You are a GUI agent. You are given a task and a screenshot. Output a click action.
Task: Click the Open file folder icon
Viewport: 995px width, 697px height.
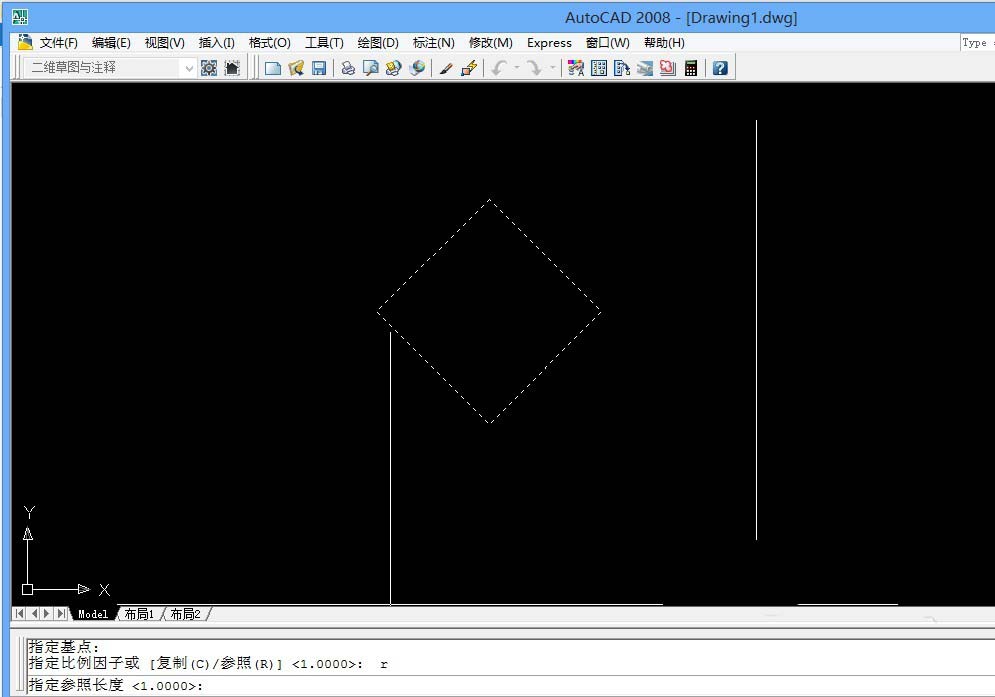296,68
